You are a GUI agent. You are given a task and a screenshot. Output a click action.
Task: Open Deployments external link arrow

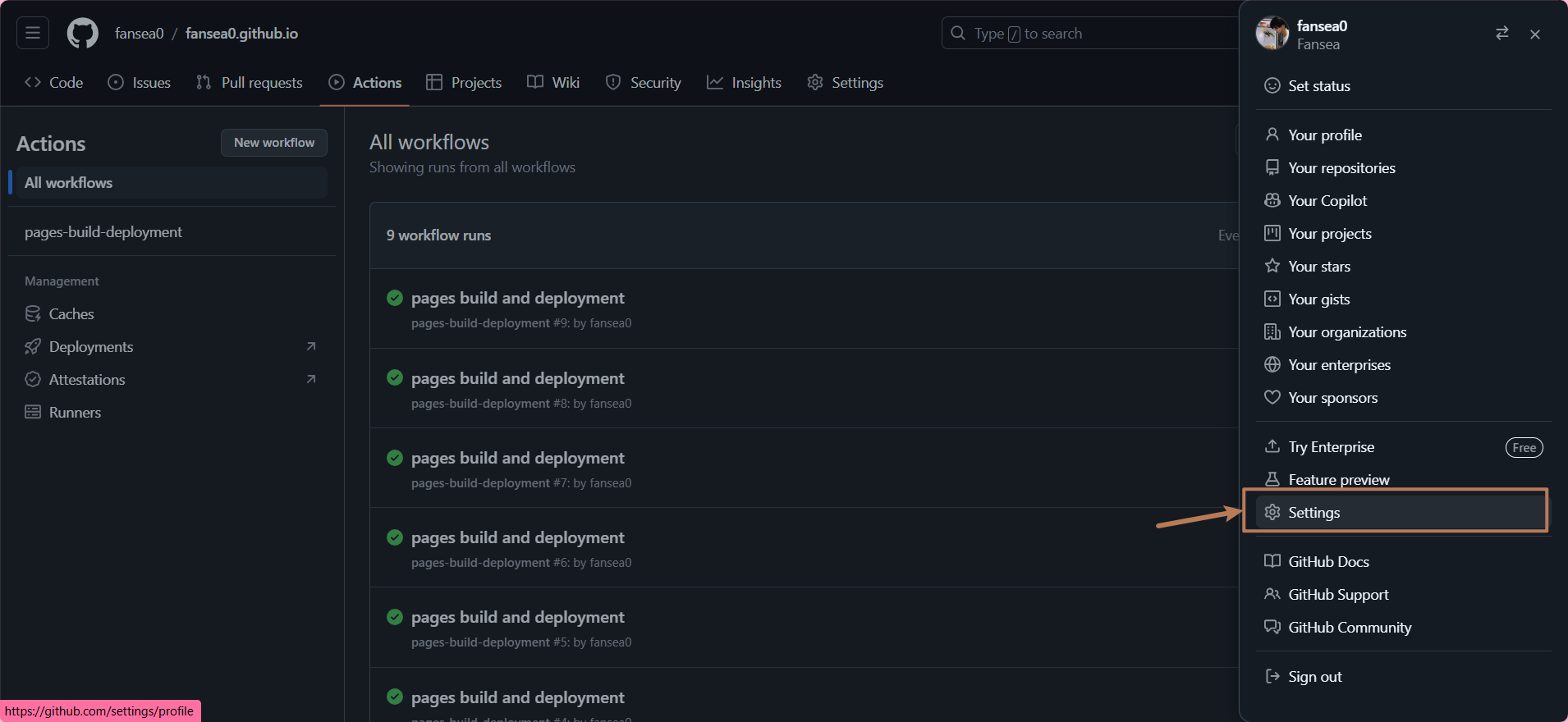311,347
